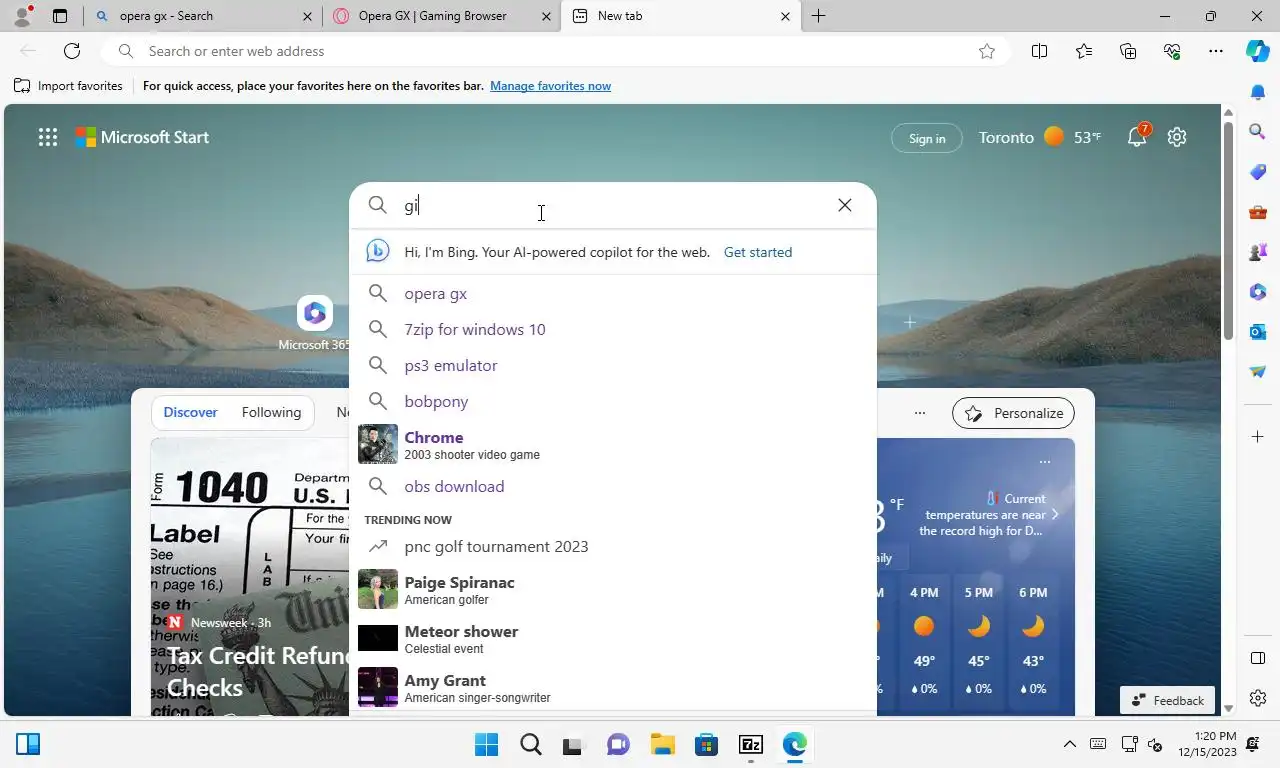Image resolution: width=1280 pixels, height=768 pixels.
Task: Select suggestion bobpony
Action: click(613, 401)
